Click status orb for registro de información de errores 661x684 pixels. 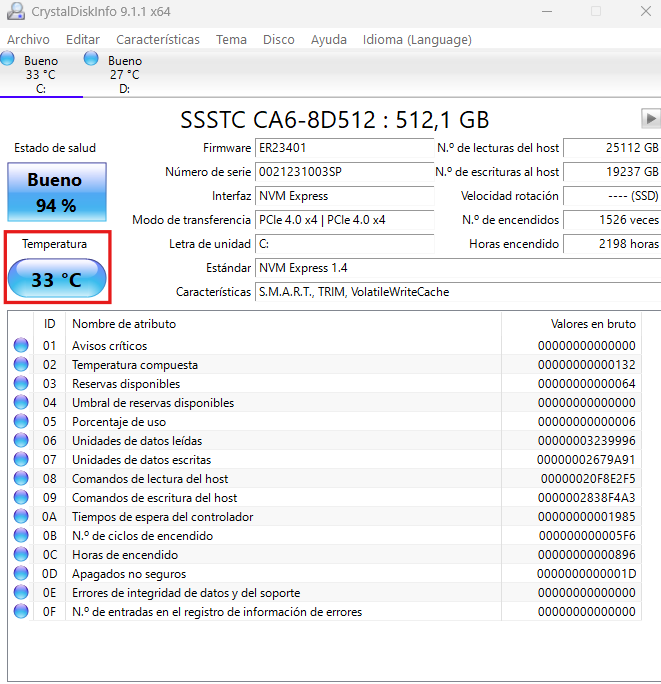(x=21, y=612)
